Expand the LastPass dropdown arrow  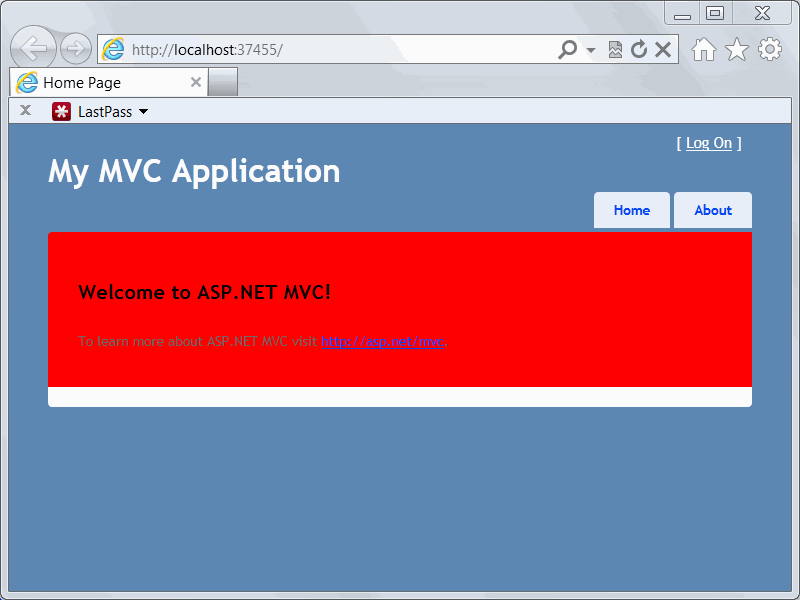pyautogui.click(x=144, y=111)
